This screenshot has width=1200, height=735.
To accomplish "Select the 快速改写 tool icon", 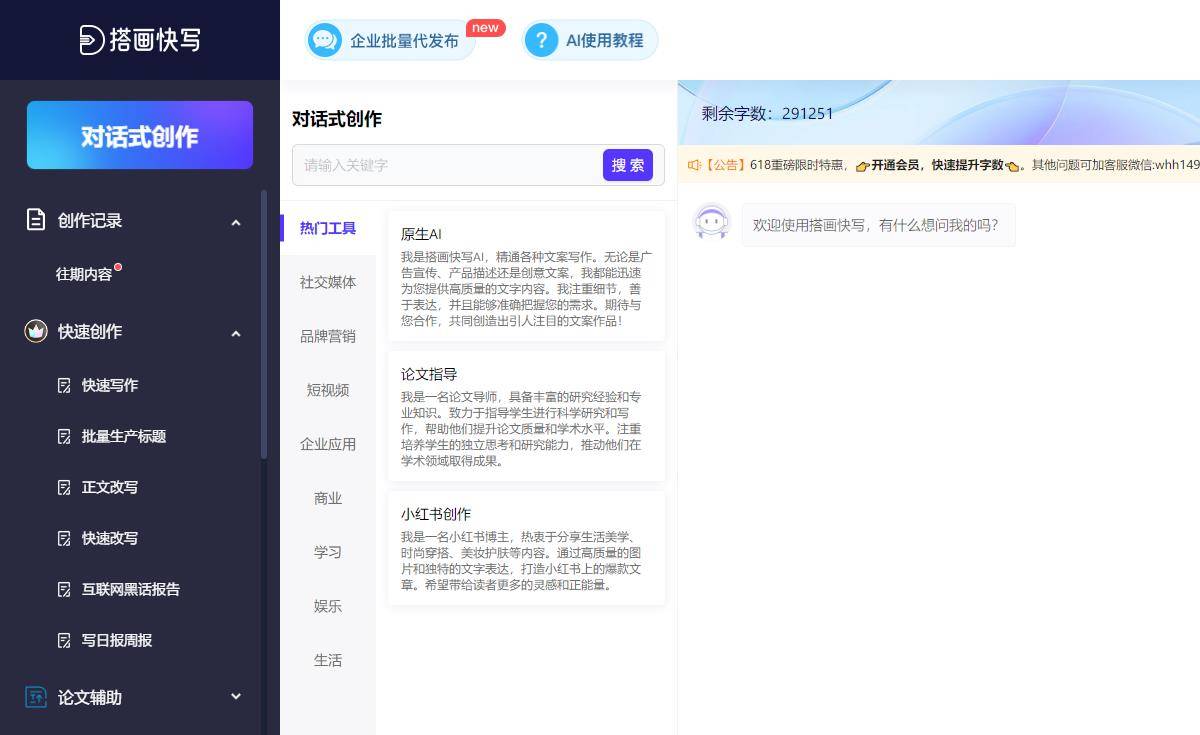I will [62, 538].
